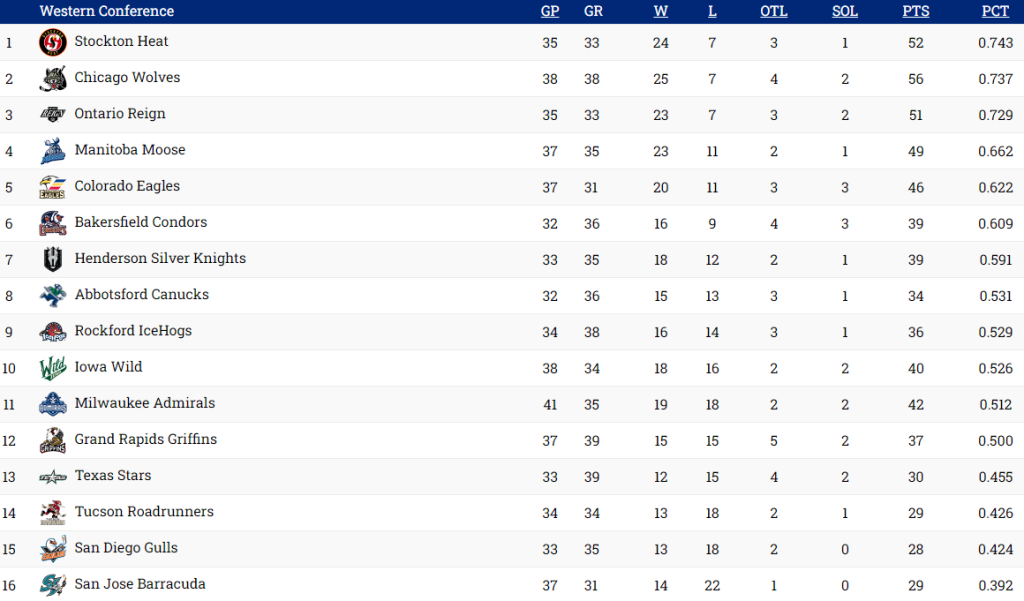
Task: Click the Western Conference table heading
Action: tap(107, 11)
